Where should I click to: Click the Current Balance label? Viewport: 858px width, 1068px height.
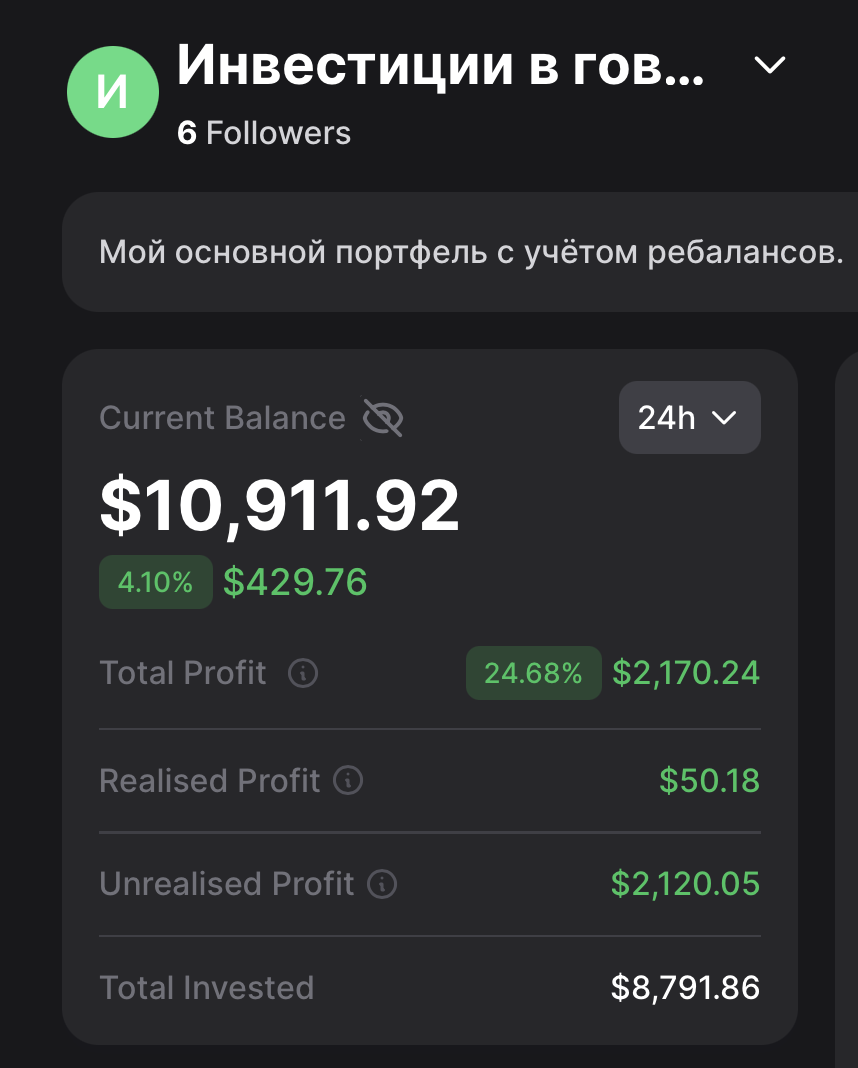coord(222,418)
